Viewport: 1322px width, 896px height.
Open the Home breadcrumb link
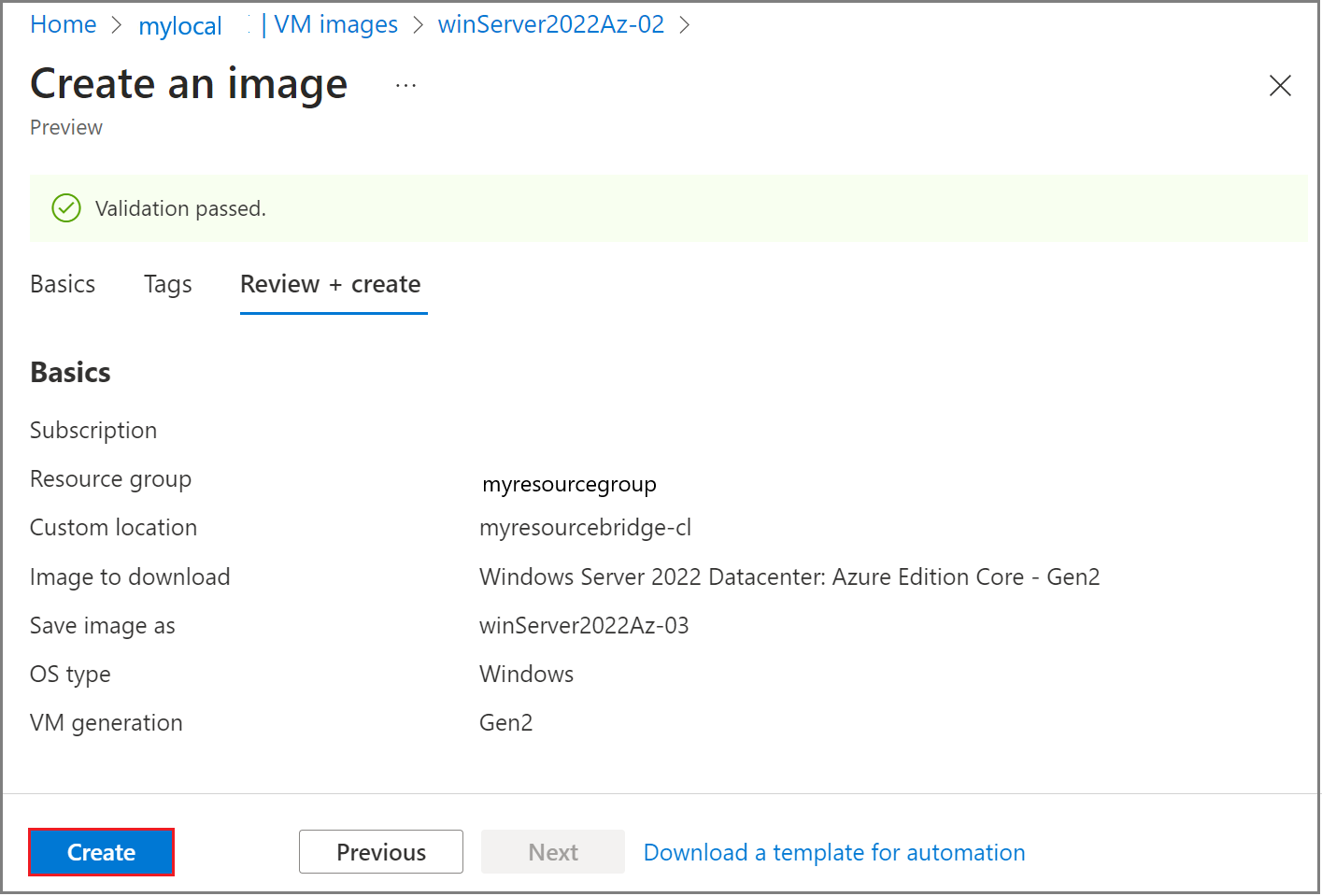coord(63,24)
